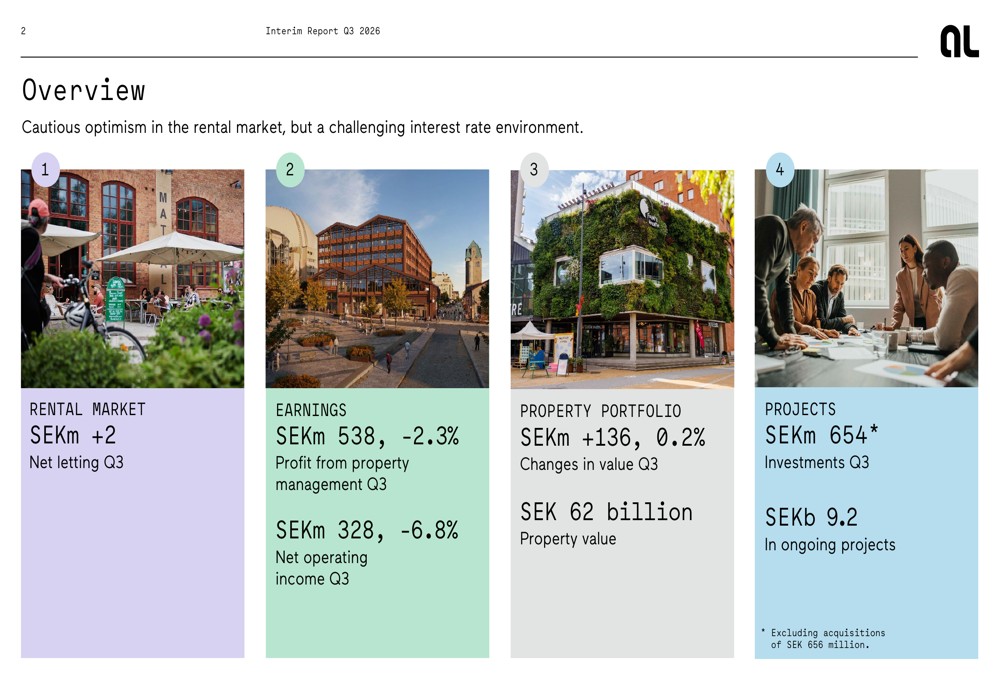Select the meeting room team photo
Screen dimensions: 1000x685
[x=867, y=279]
